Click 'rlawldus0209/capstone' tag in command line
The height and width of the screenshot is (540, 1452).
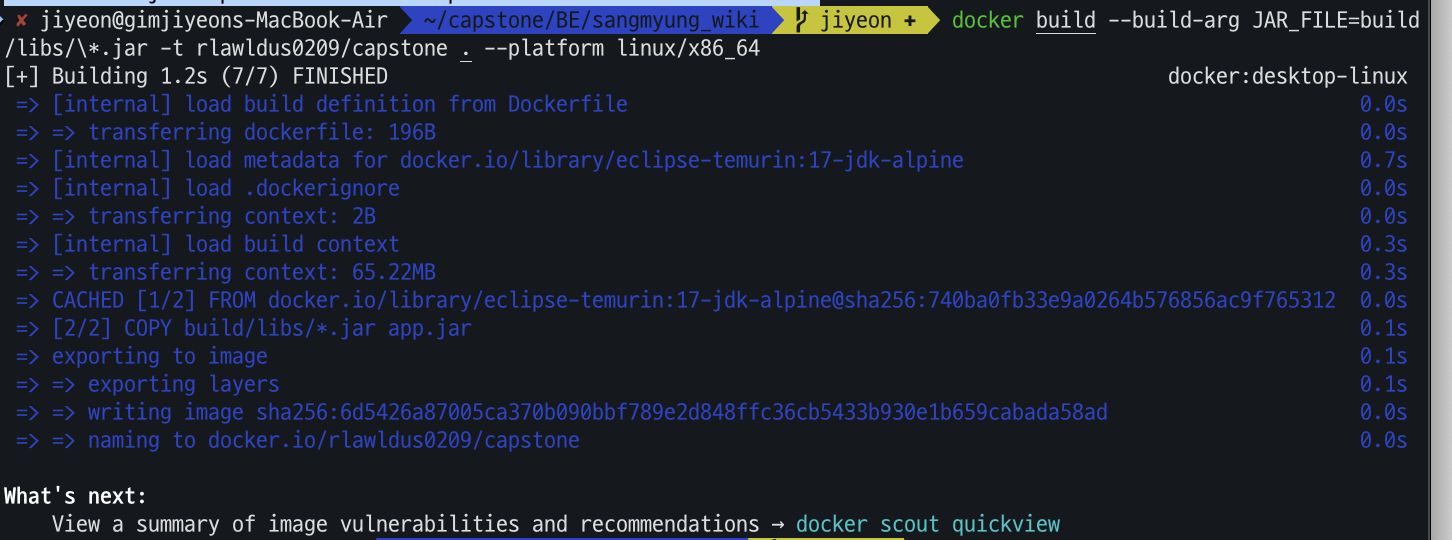tap(322, 48)
